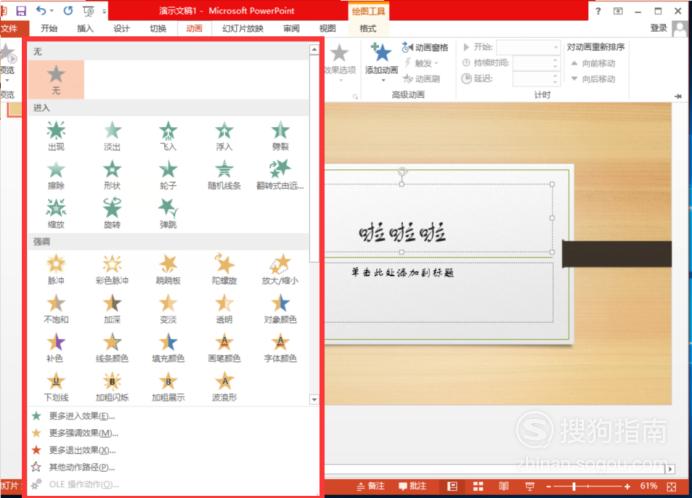The image size is (692, 498).
Task: Apply the 淡出 entrance animation
Action: coord(112,136)
